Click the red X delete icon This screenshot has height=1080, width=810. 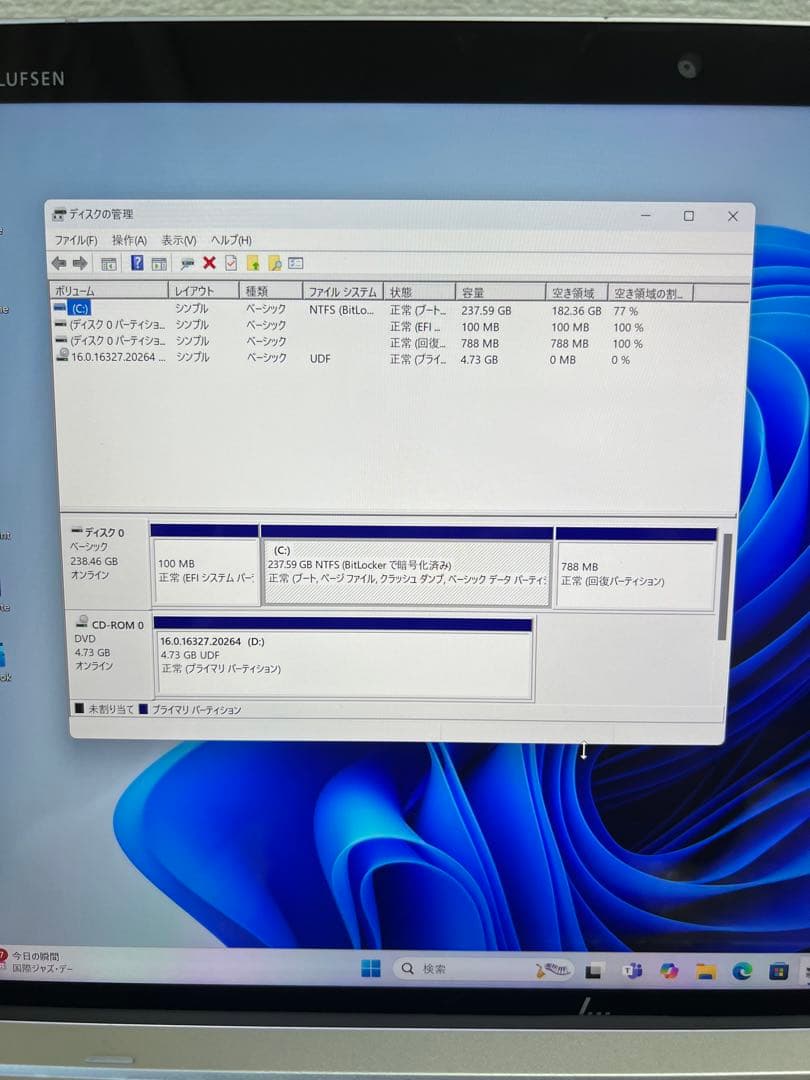click(209, 263)
